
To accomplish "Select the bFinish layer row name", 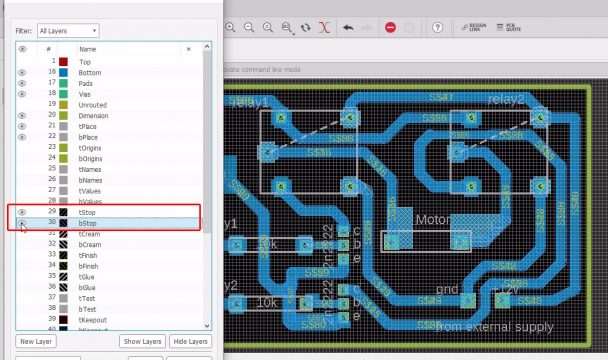I will click(88, 266).
